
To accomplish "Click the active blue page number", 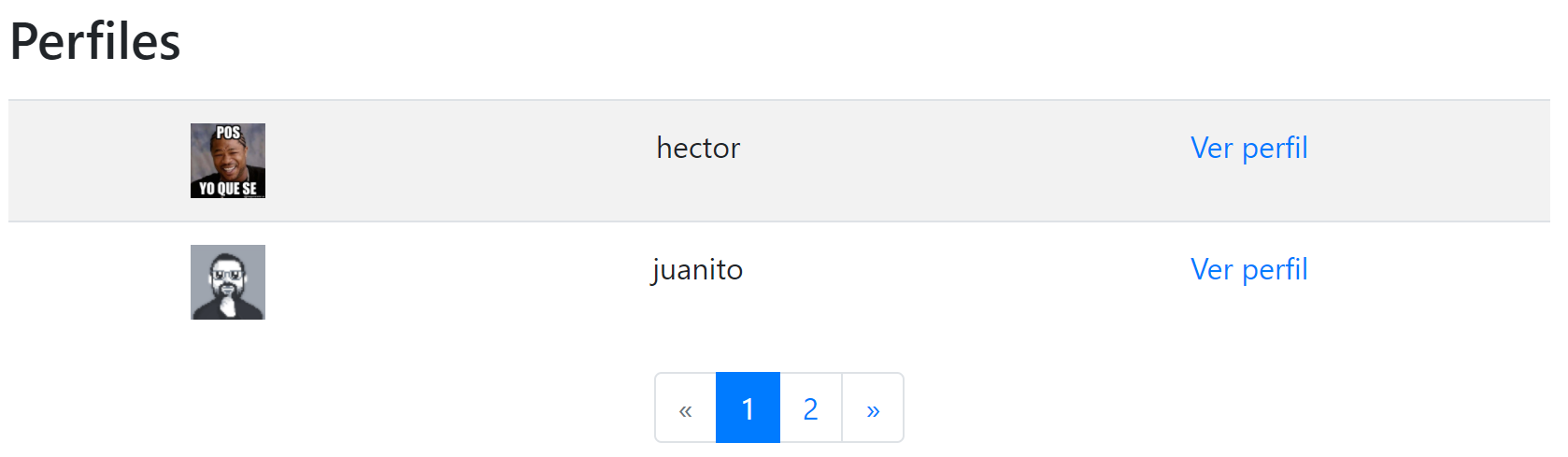I will click(x=748, y=408).
